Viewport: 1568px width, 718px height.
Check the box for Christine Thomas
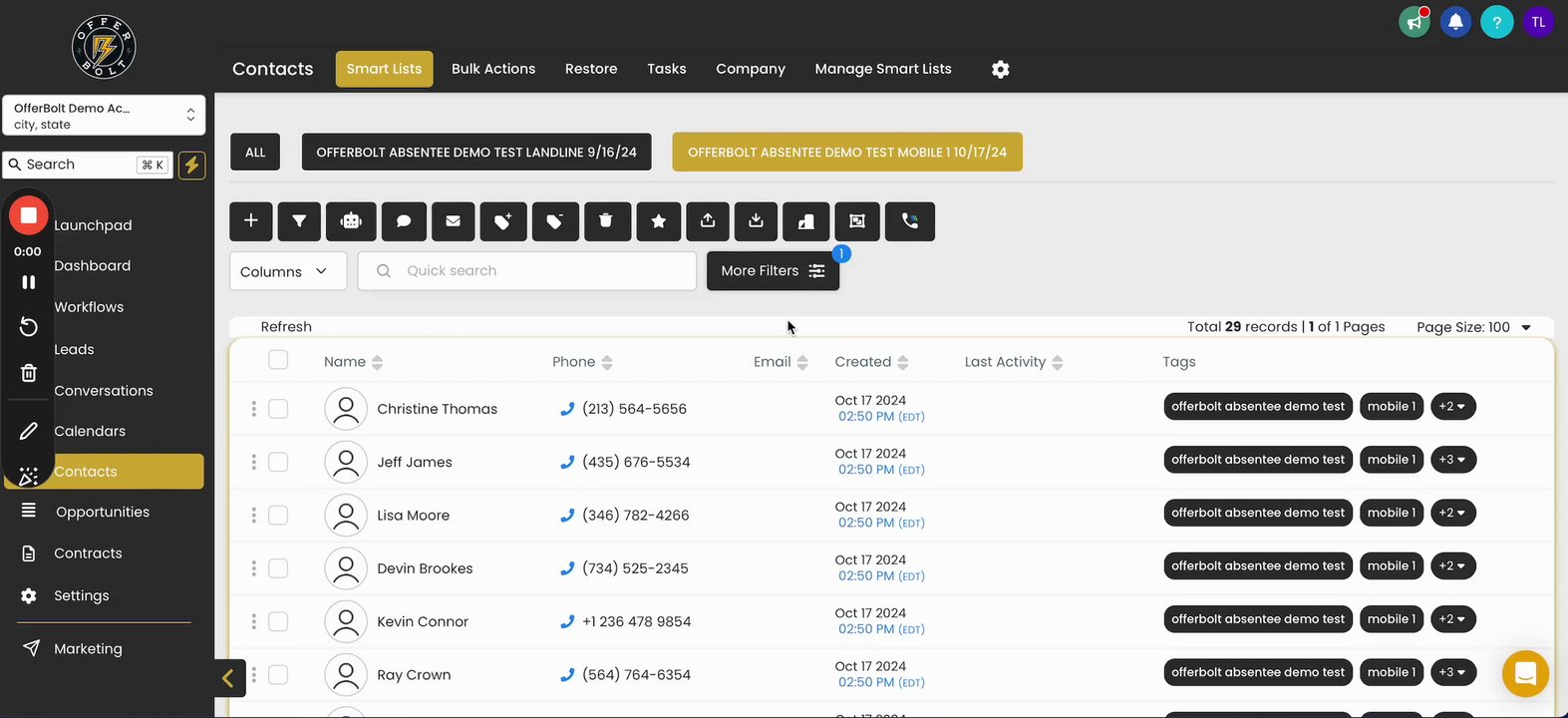point(278,409)
